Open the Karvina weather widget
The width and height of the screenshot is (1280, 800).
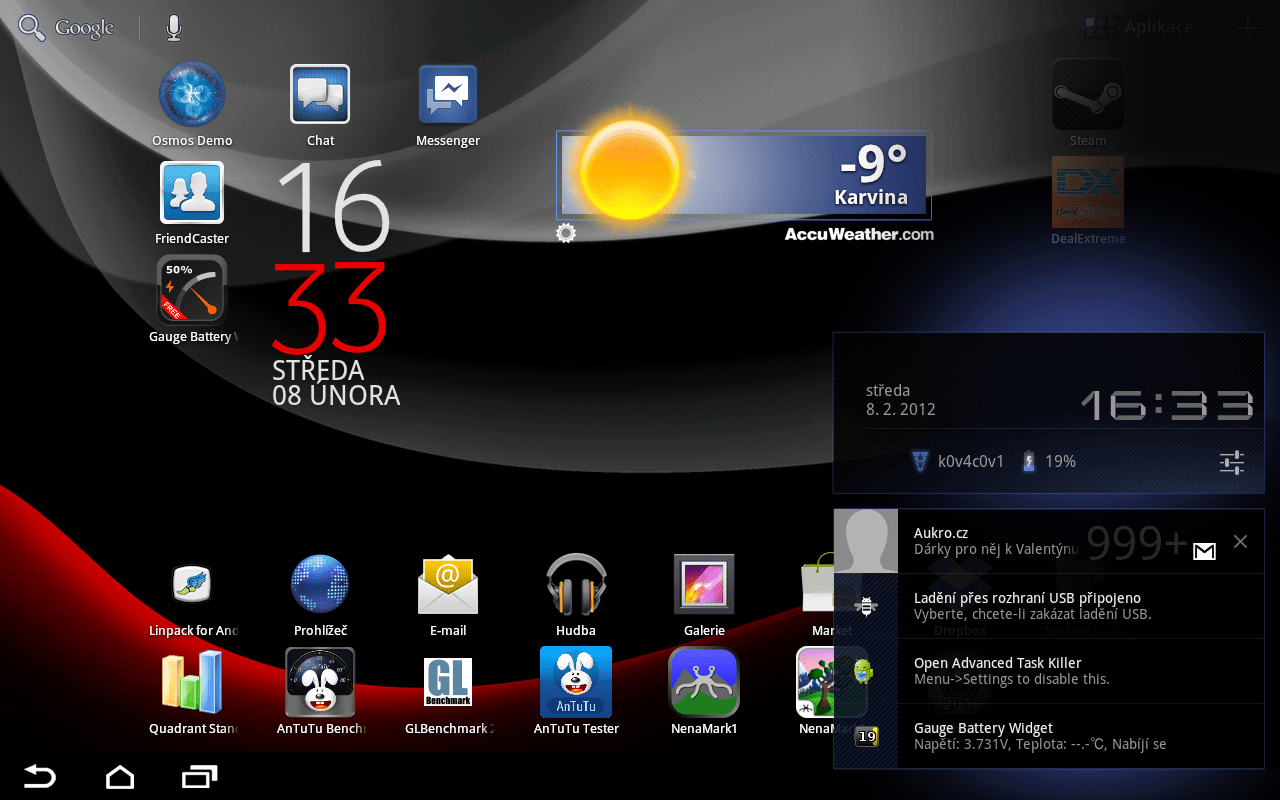pyautogui.click(x=744, y=175)
